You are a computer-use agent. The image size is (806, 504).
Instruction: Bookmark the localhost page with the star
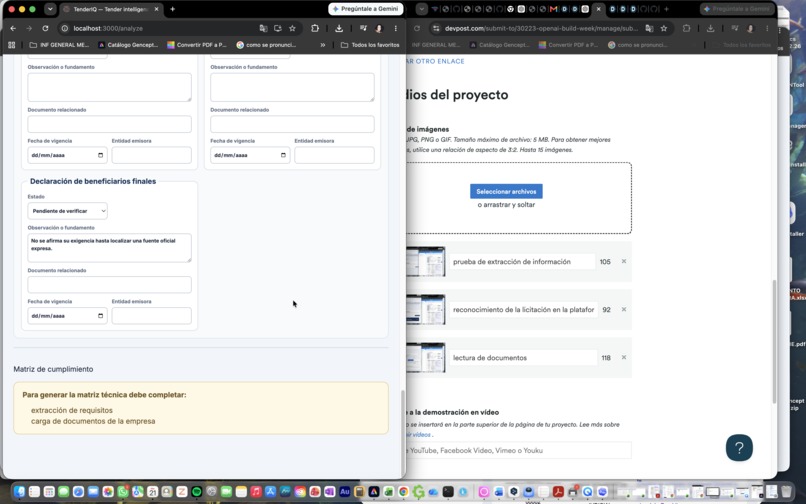pos(292,28)
